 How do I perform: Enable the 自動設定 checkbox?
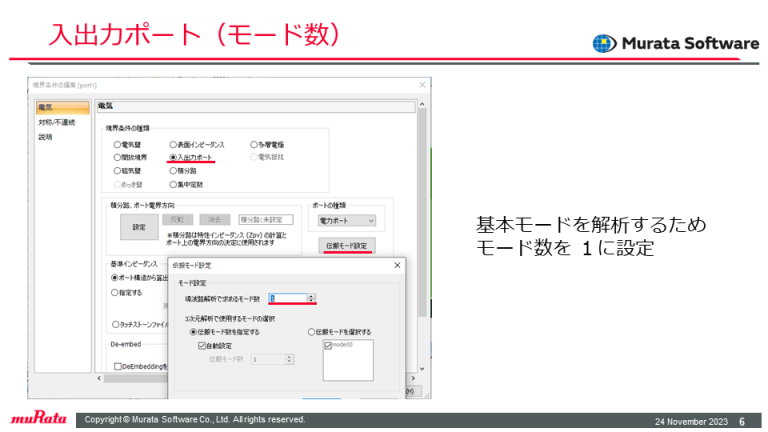pos(202,344)
